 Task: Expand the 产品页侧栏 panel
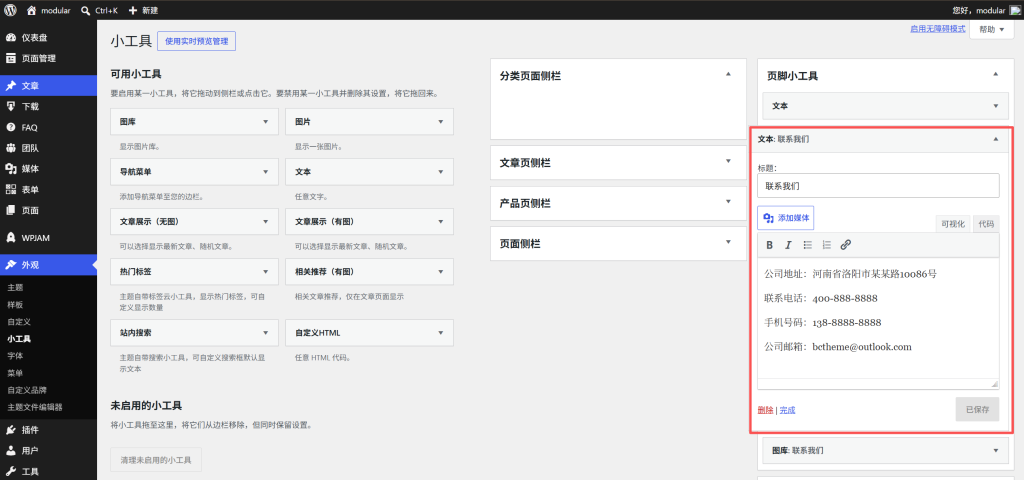728,202
